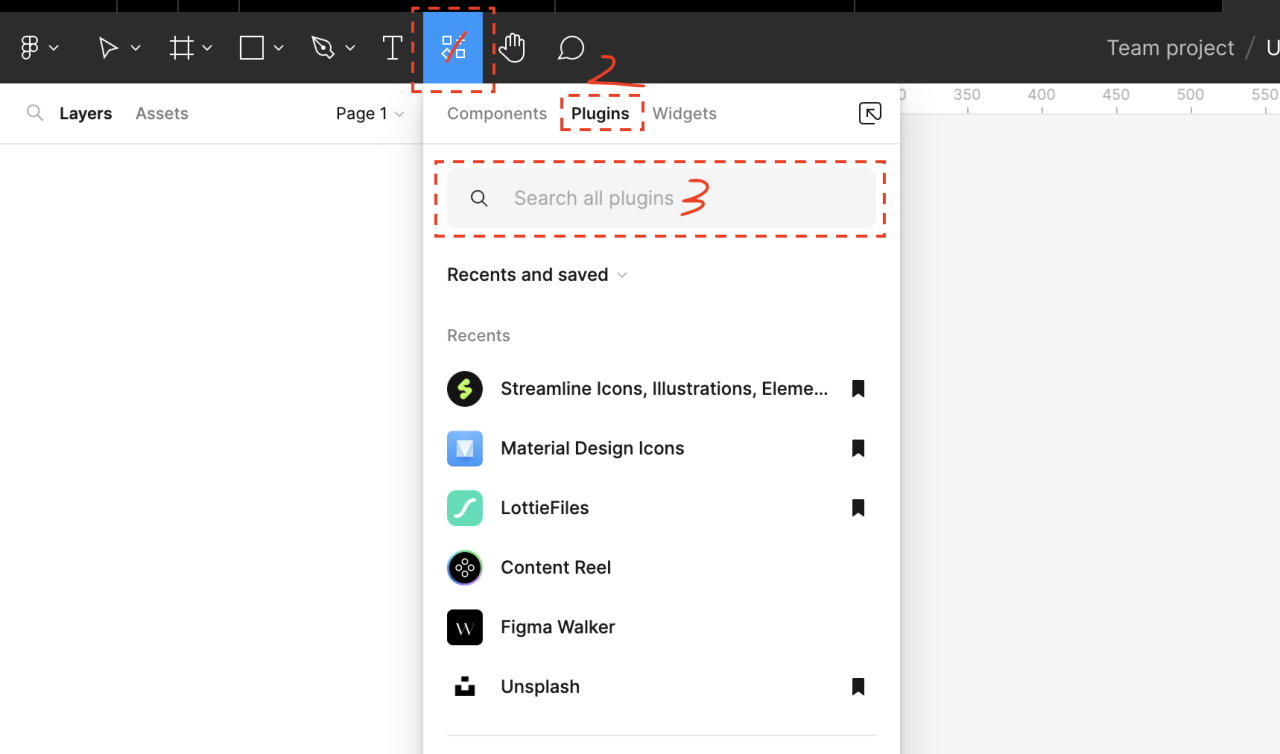Open Material Design Icons plugin icon
This screenshot has width=1280, height=754.
(x=465, y=449)
